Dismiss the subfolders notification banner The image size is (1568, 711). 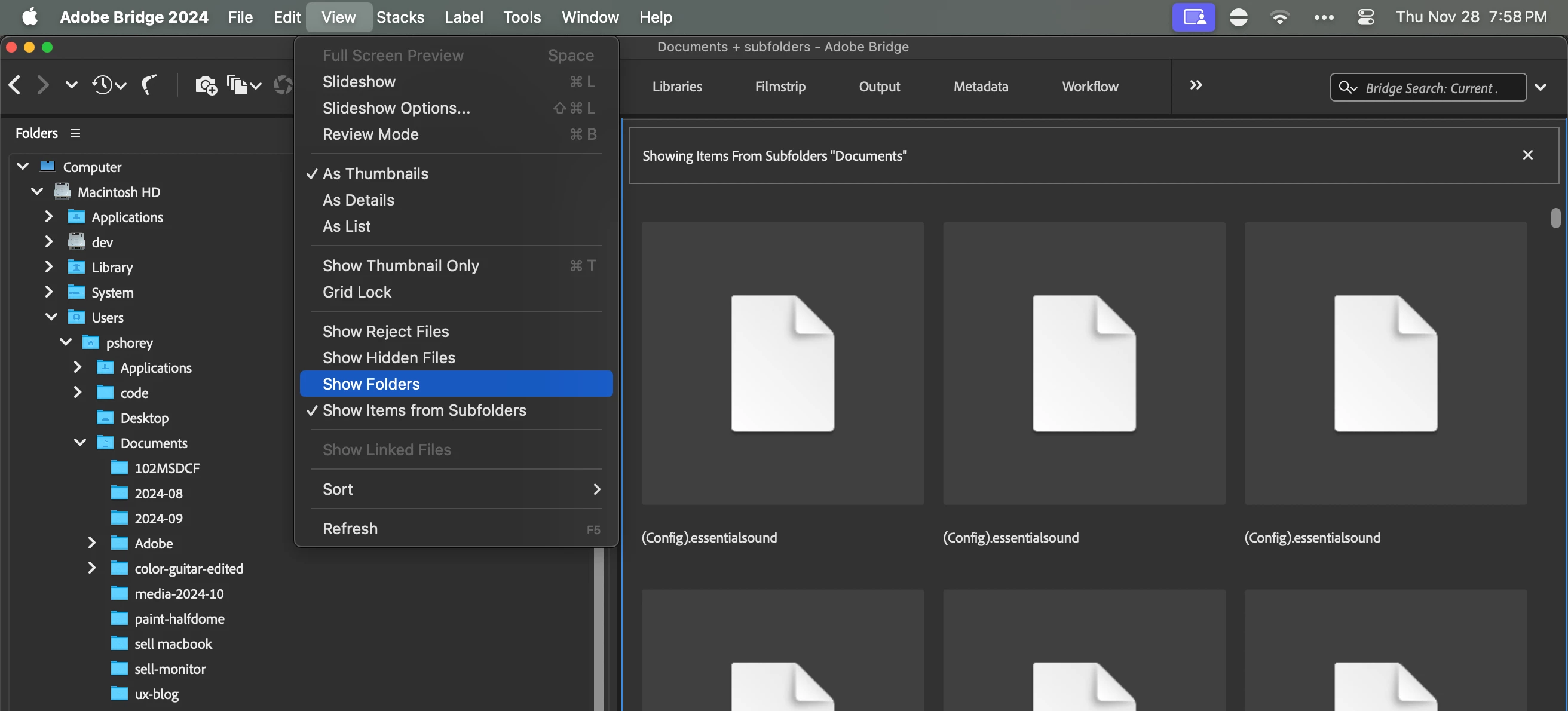[x=1527, y=155]
